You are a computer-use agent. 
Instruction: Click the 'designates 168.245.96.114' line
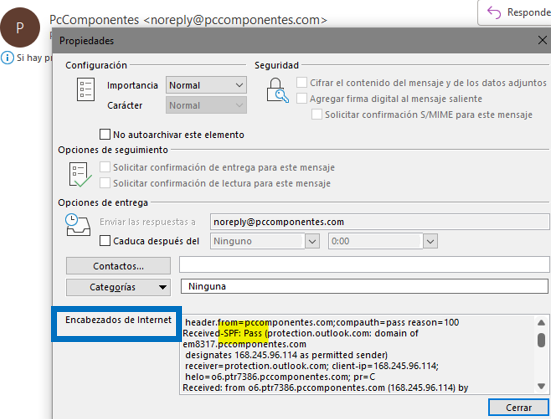coord(286,355)
